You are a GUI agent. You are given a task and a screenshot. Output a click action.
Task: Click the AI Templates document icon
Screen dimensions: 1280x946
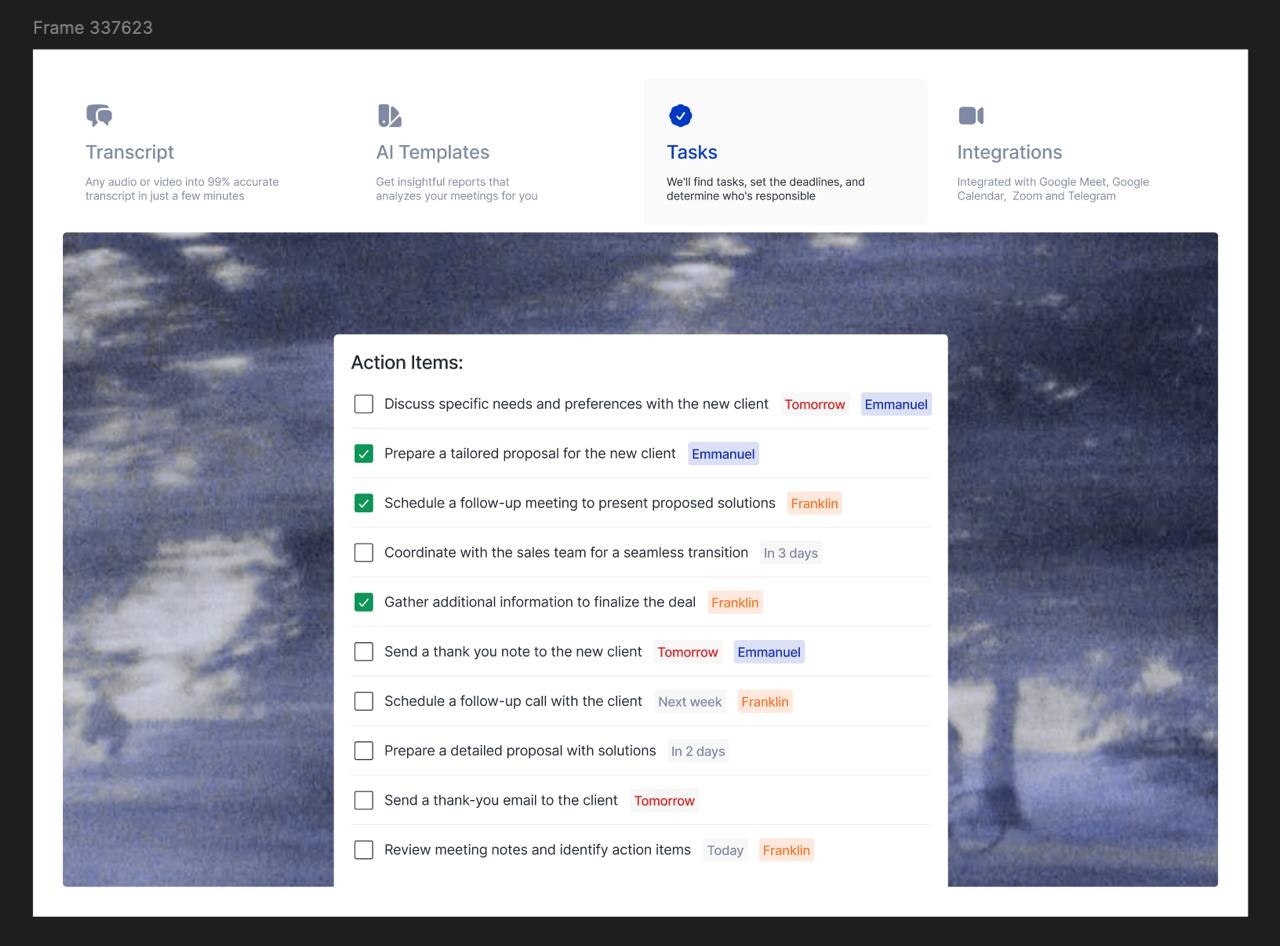(x=389, y=115)
